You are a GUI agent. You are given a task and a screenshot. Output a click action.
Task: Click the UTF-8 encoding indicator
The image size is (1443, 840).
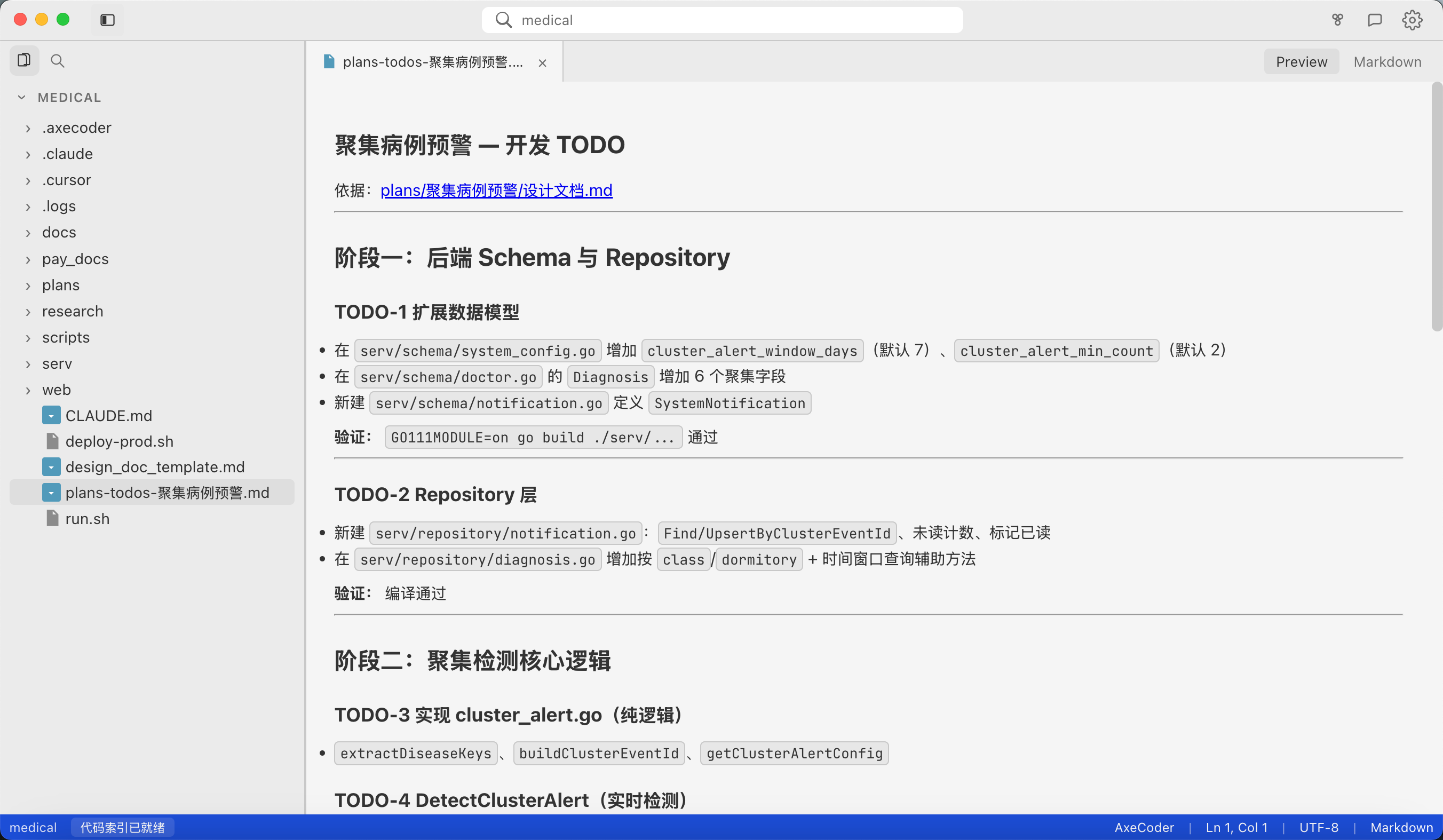coord(1318,827)
